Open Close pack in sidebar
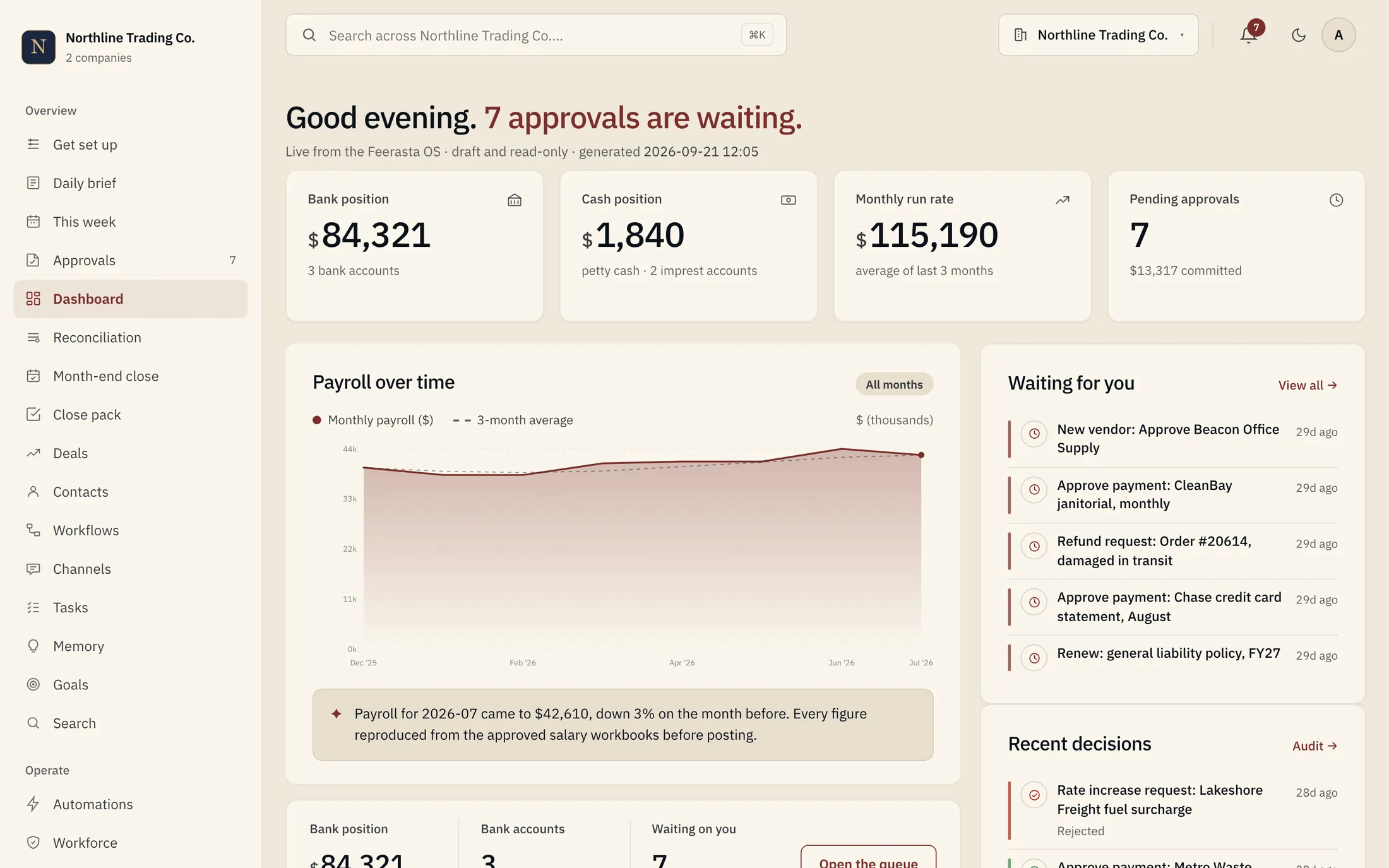 click(x=131, y=414)
